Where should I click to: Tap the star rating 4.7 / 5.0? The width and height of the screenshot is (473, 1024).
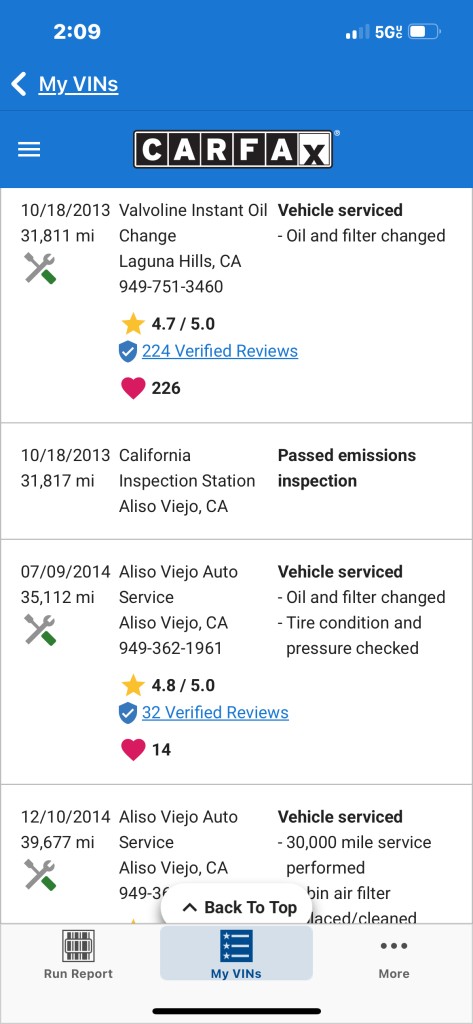coord(168,323)
